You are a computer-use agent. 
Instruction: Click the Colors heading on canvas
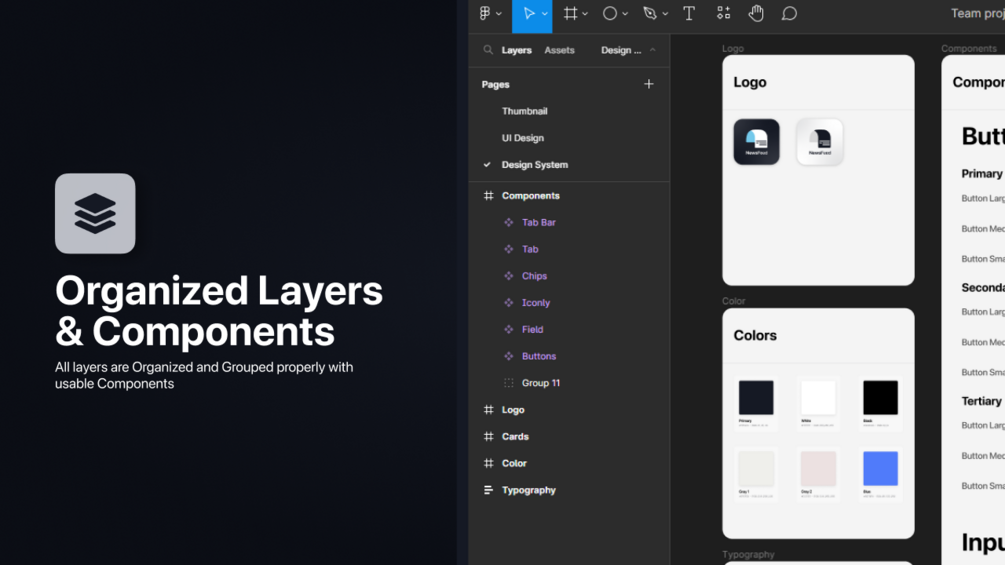pyautogui.click(x=755, y=335)
